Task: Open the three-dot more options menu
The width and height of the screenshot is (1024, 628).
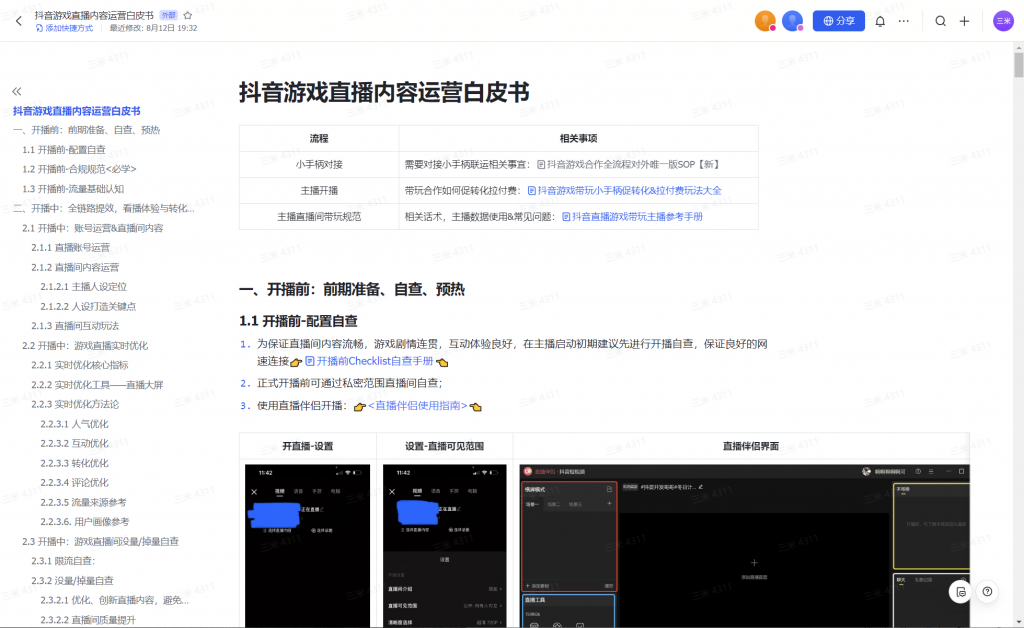Action: click(904, 21)
